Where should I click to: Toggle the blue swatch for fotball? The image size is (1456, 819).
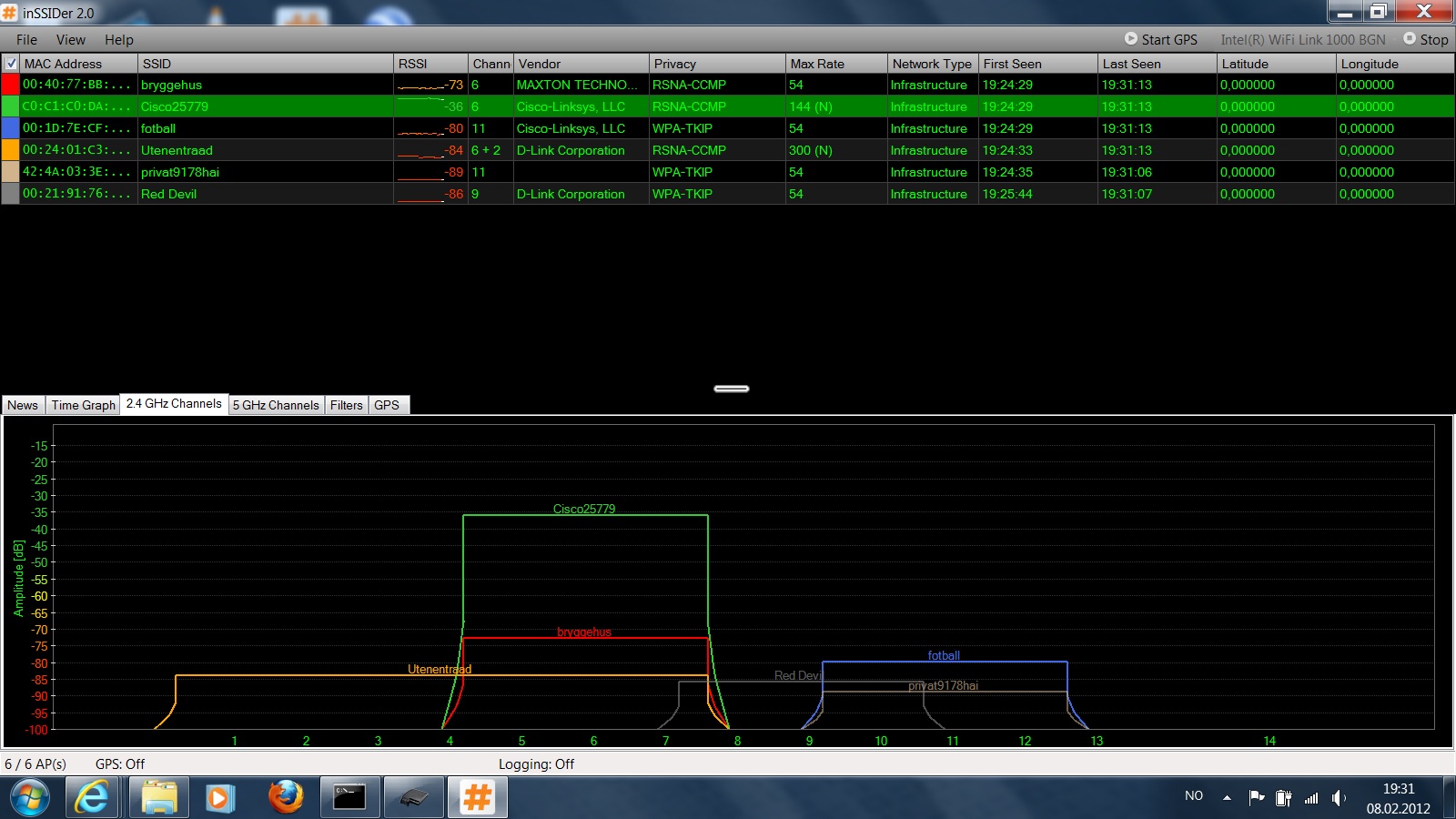click(10, 128)
